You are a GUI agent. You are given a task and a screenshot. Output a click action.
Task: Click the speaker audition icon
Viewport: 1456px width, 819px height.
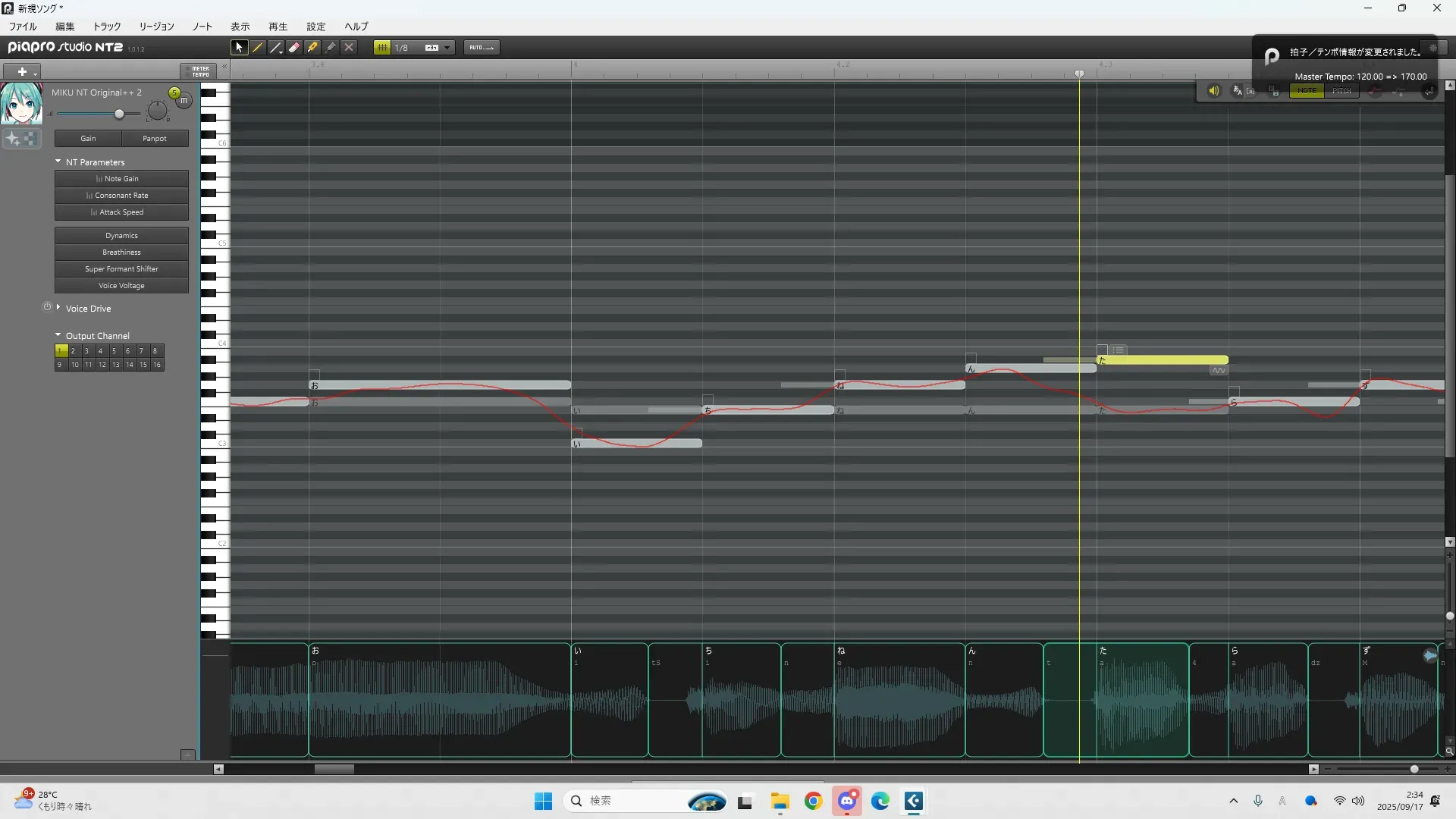[1213, 91]
